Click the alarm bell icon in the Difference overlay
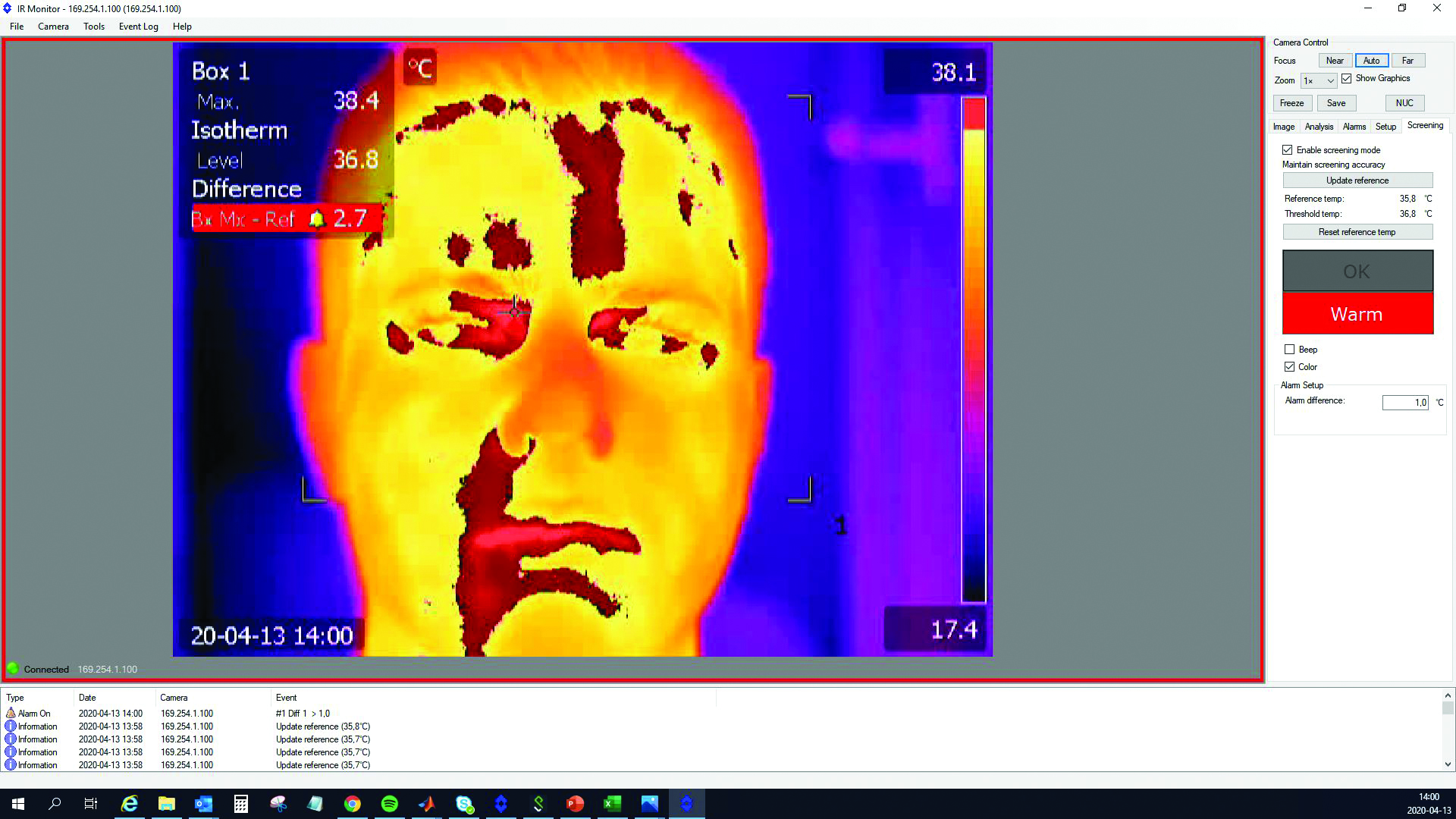Image resolution: width=1456 pixels, height=819 pixels. (318, 218)
